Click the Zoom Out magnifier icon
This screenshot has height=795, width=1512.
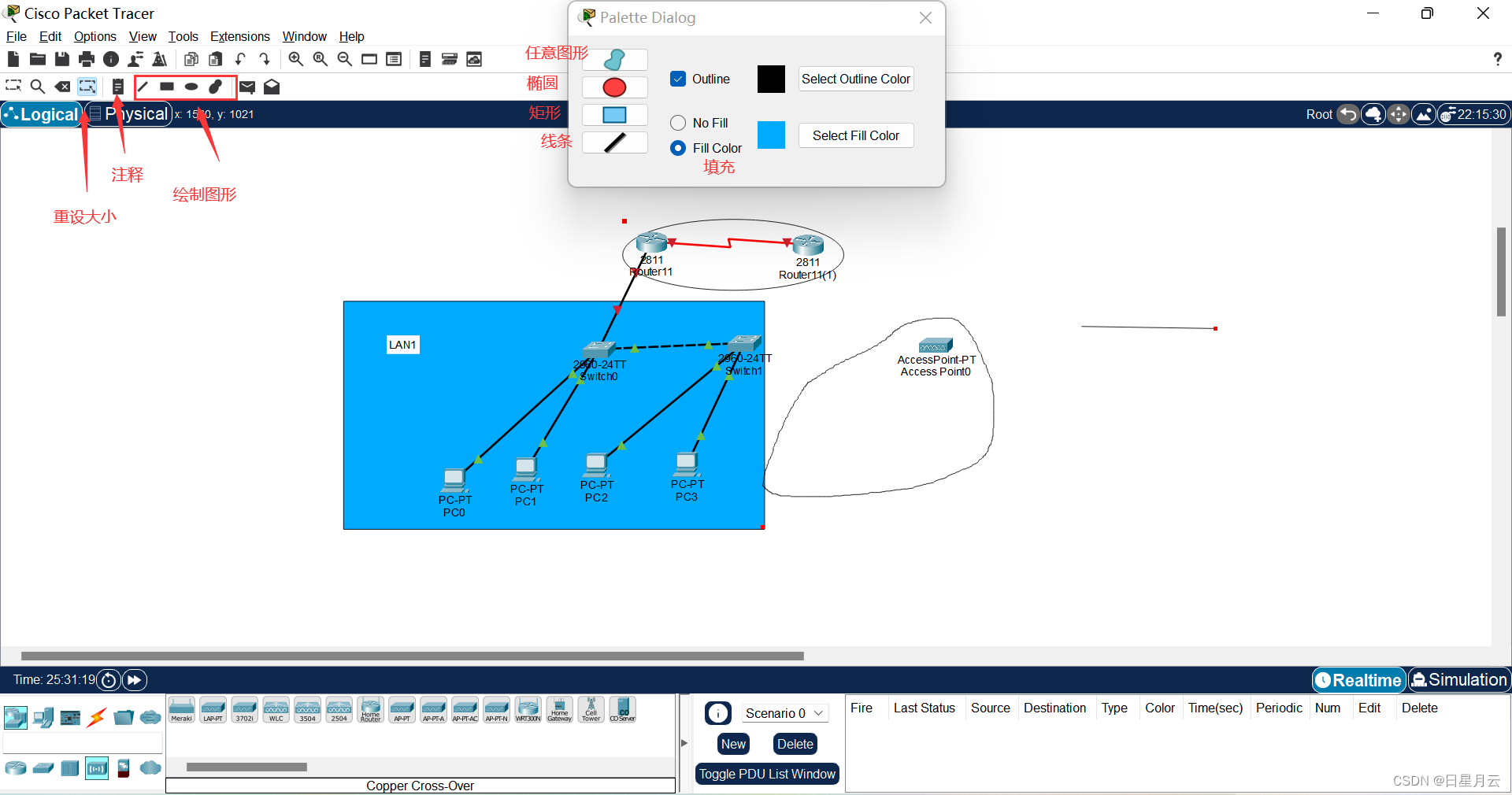[x=344, y=59]
